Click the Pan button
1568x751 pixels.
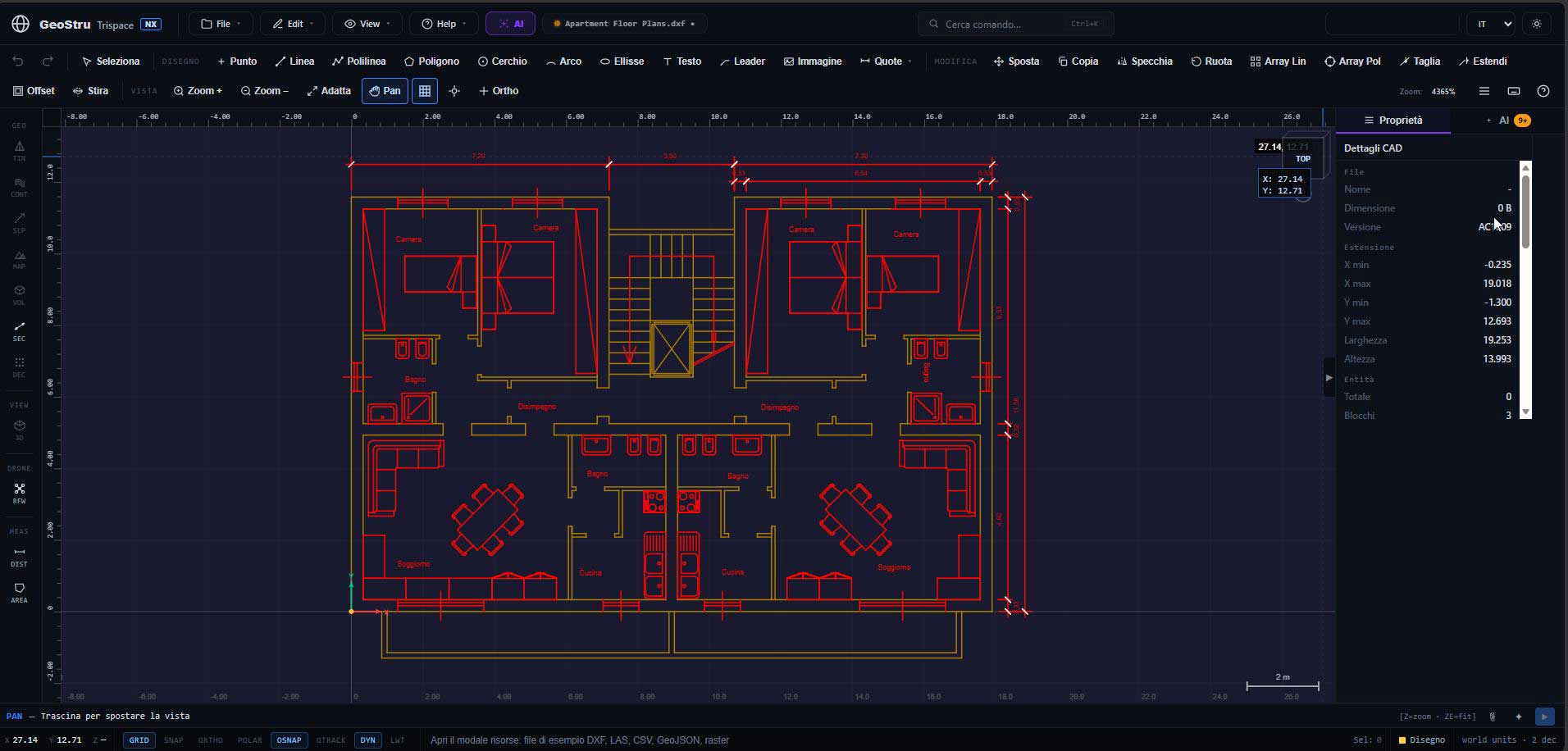385,91
